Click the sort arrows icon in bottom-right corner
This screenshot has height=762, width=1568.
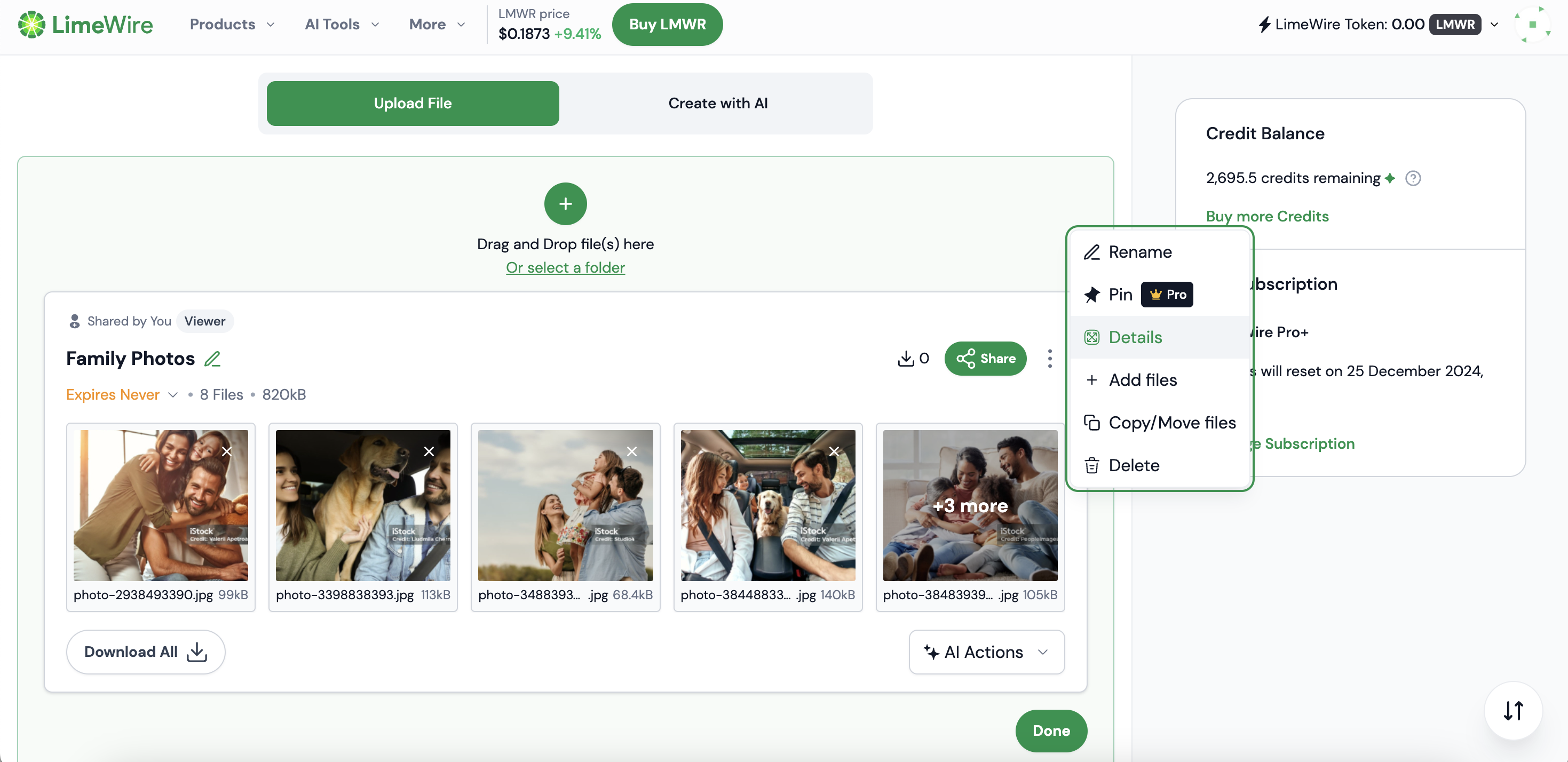coord(1512,710)
